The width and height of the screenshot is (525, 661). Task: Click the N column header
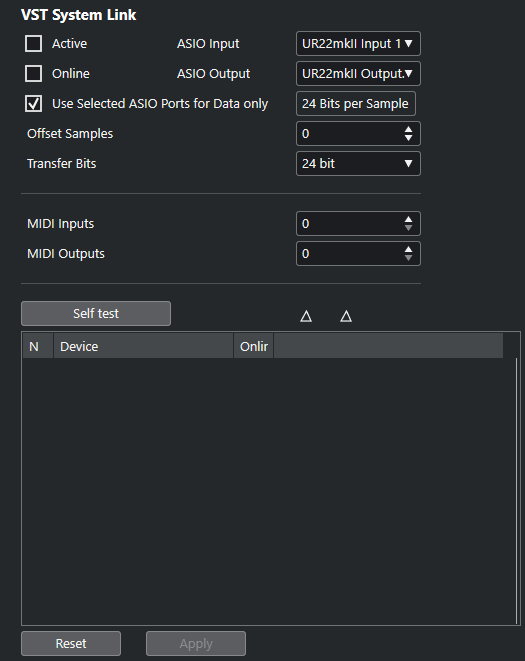38,346
